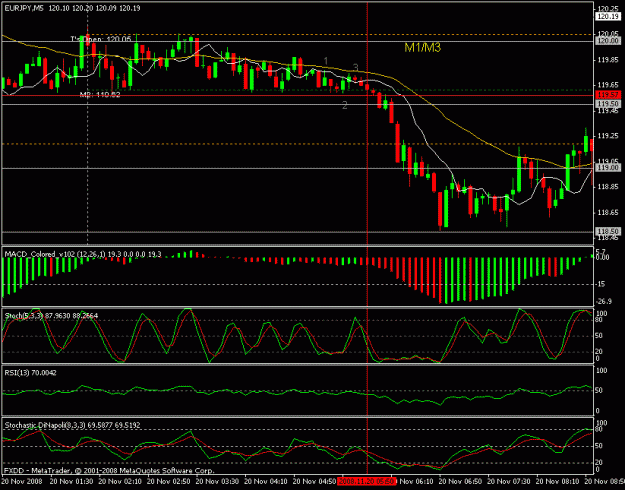The height and width of the screenshot is (490, 625).
Task: Click the chart text label '1'
Action: (x=326, y=61)
